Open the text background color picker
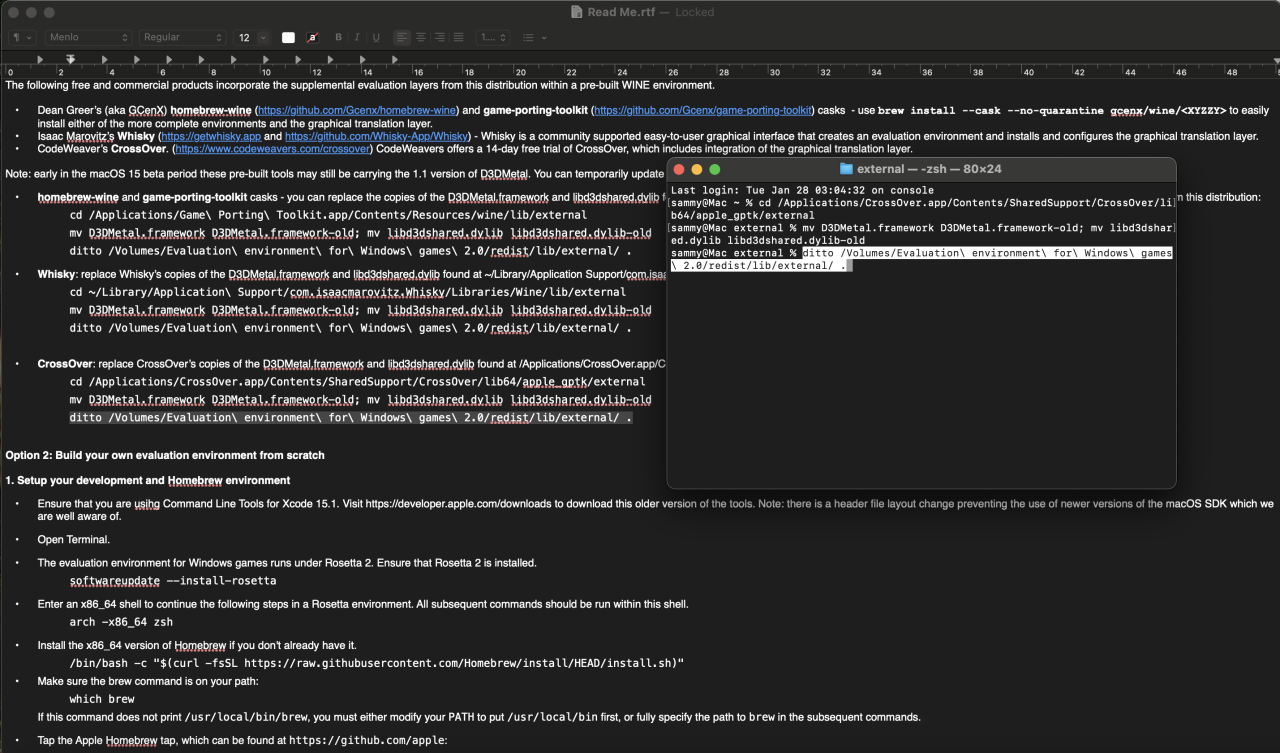This screenshot has height=753, width=1280. [313, 37]
